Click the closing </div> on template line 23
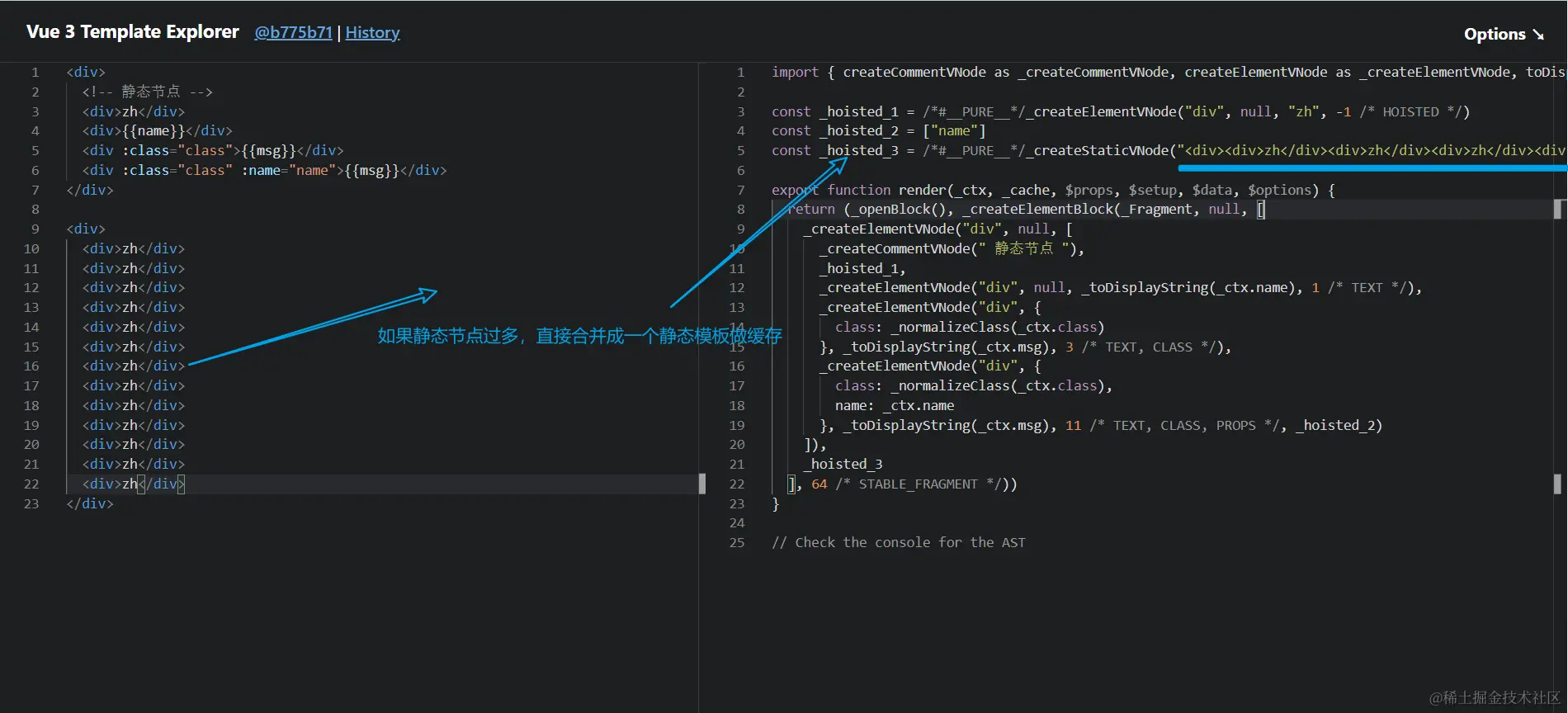The image size is (1568, 713). pos(90,503)
